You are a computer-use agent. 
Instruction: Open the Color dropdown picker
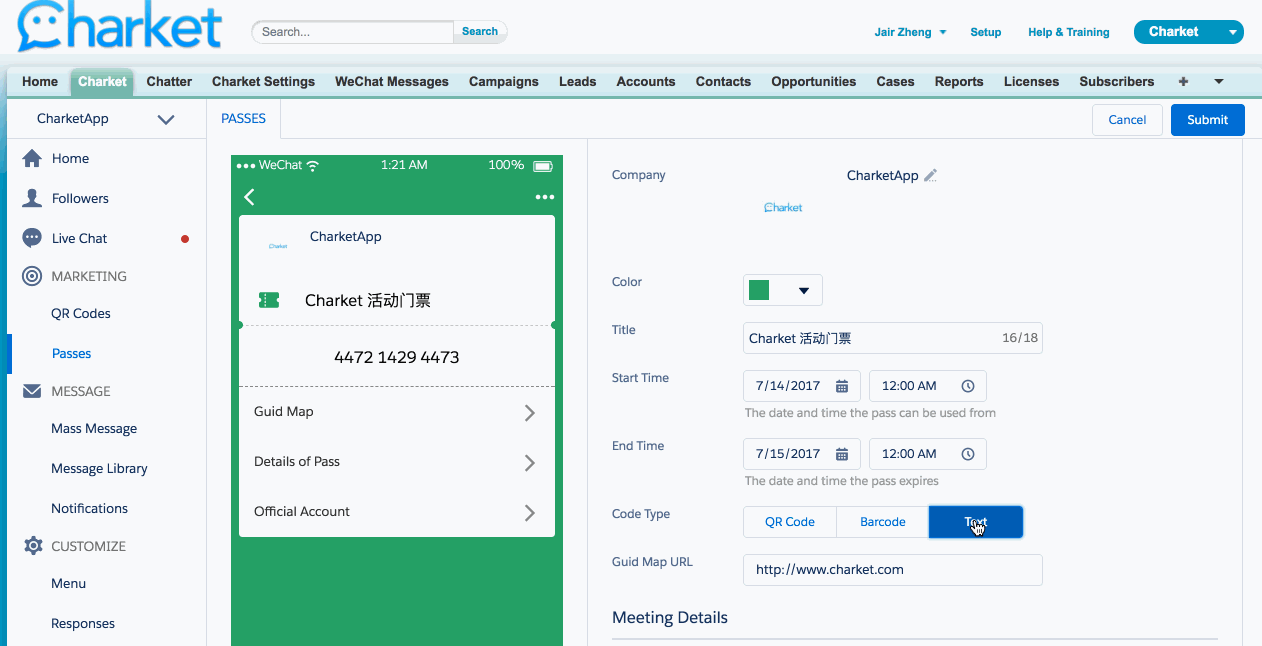point(803,291)
